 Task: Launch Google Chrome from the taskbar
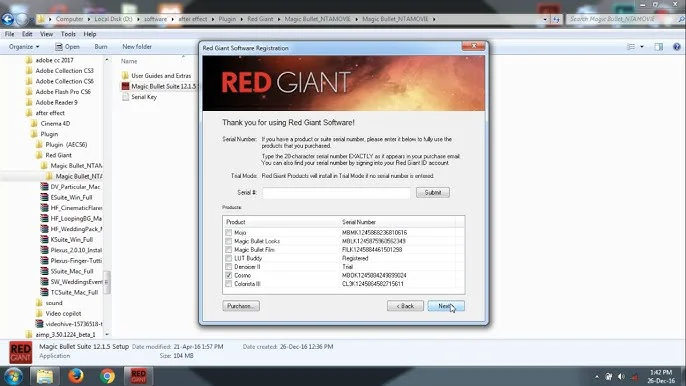tap(107, 376)
